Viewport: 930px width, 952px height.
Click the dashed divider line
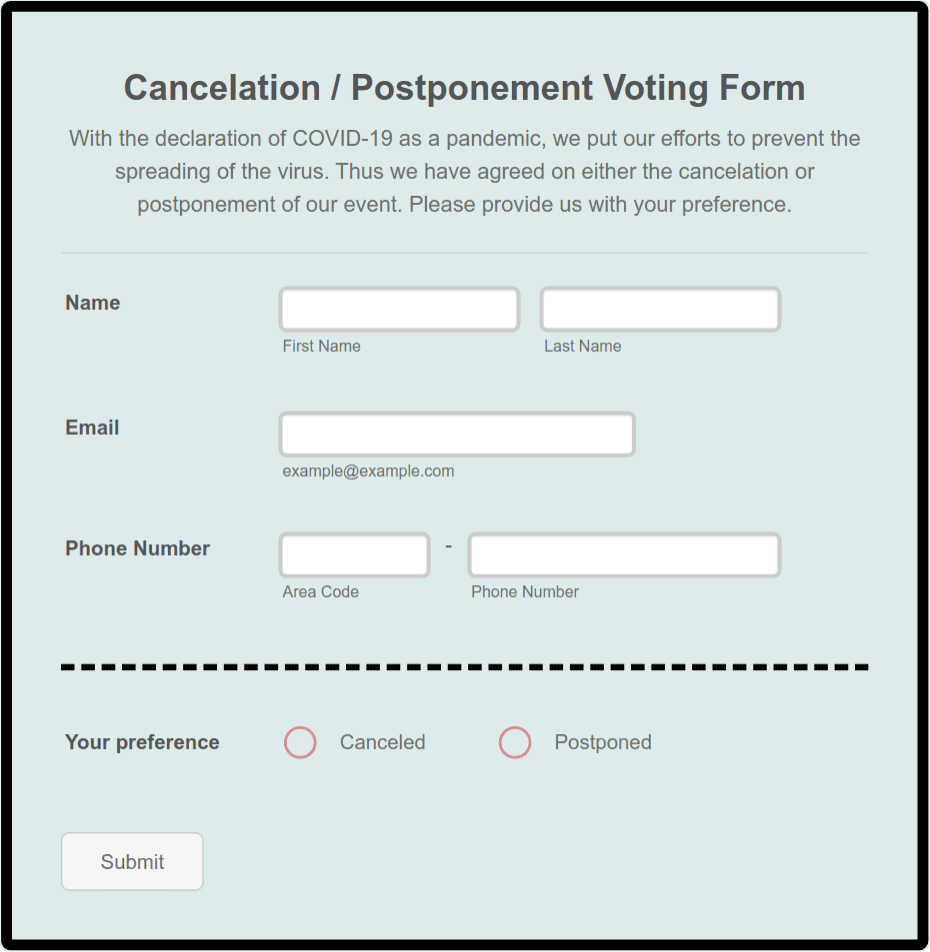(x=464, y=665)
